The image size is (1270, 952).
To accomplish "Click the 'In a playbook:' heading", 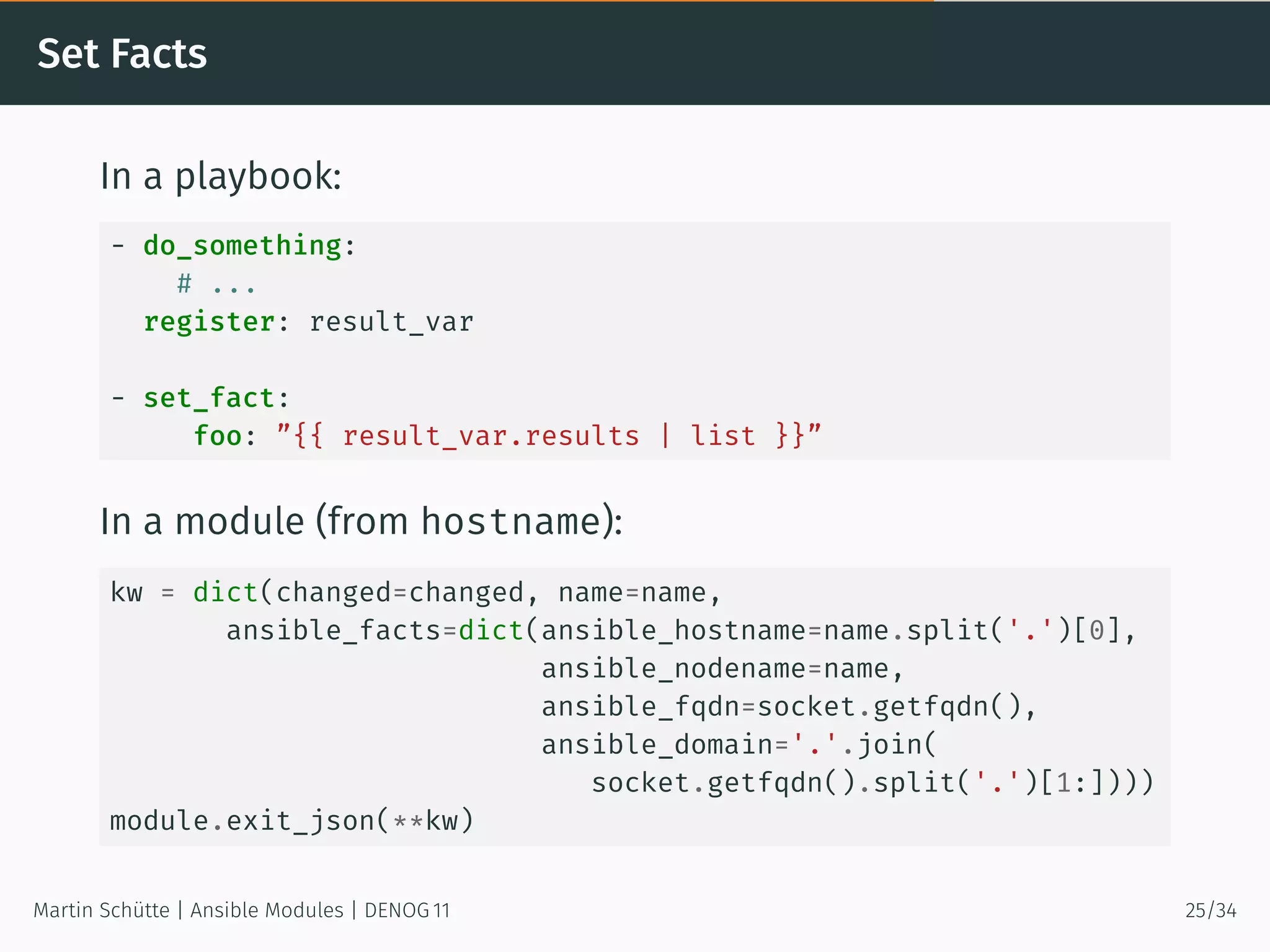I will (221, 177).
